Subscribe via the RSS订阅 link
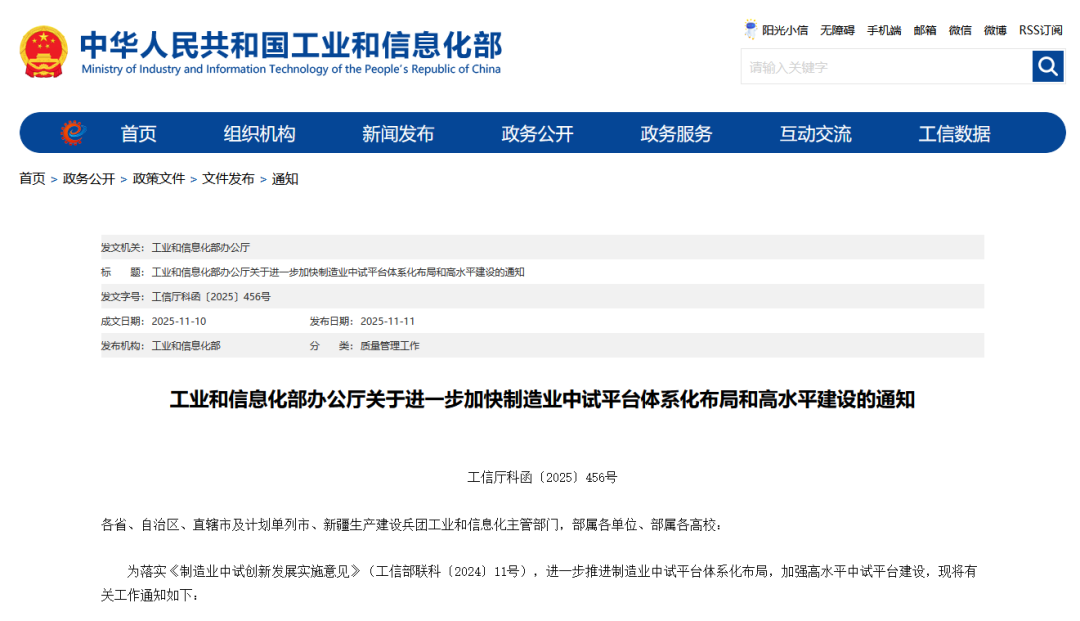The image size is (1080, 621). pos(1038,30)
